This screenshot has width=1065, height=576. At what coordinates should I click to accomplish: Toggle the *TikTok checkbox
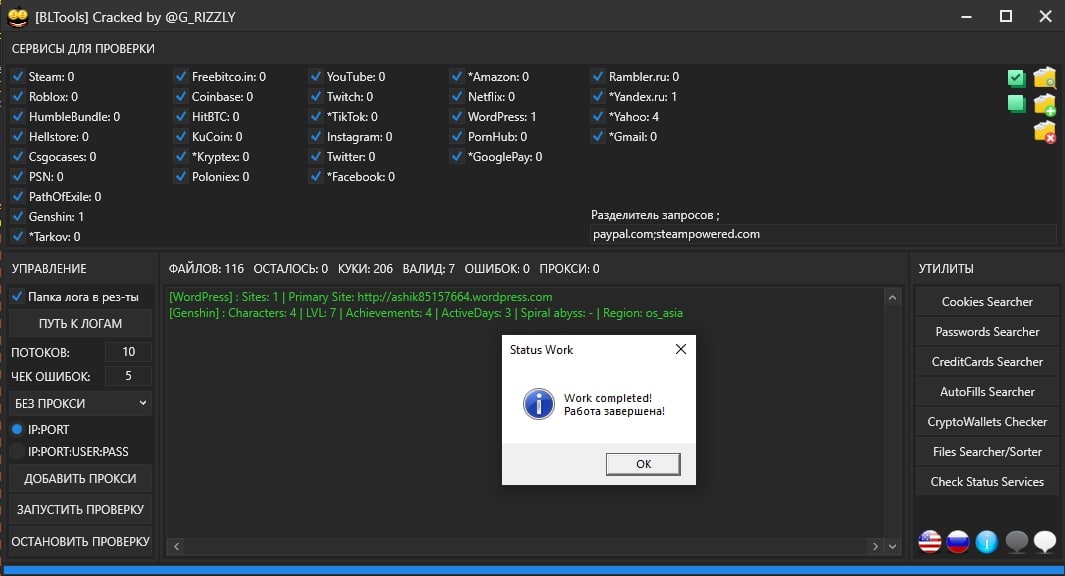point(316,116)
